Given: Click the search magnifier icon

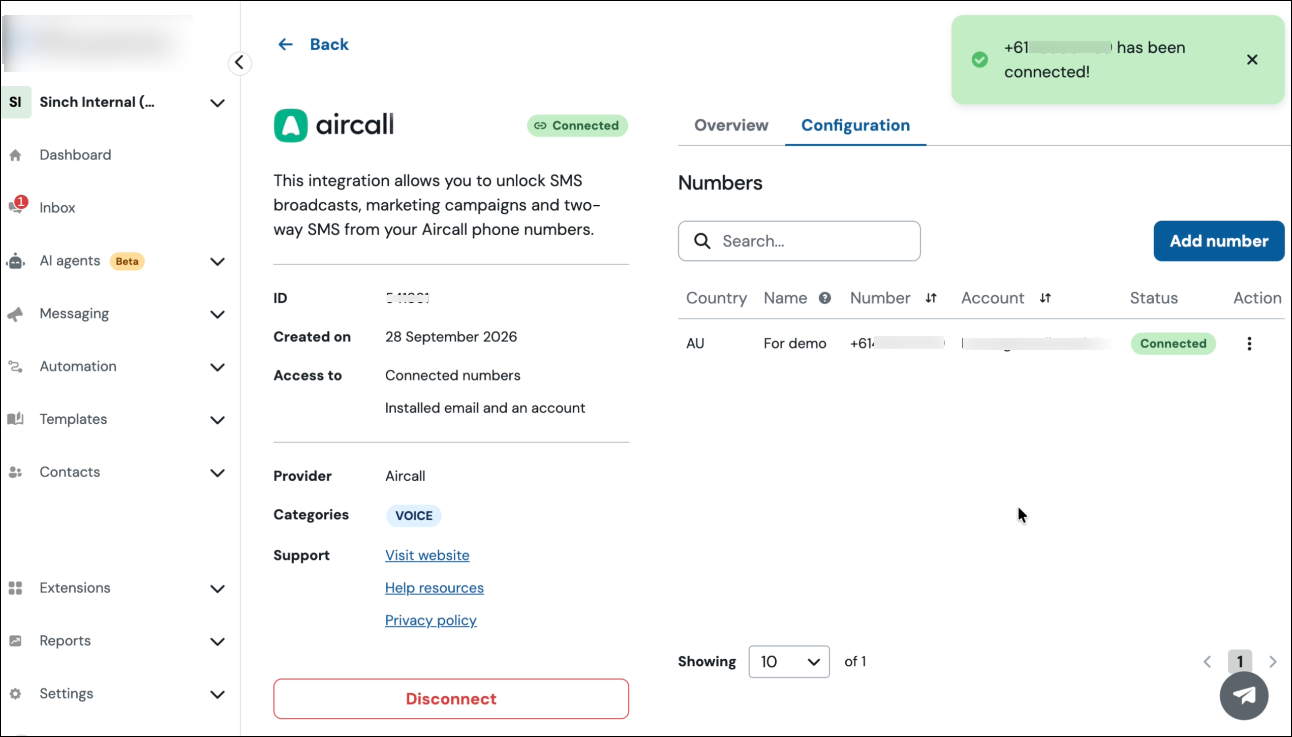Looking at the screenshot, I should [702, 241].
